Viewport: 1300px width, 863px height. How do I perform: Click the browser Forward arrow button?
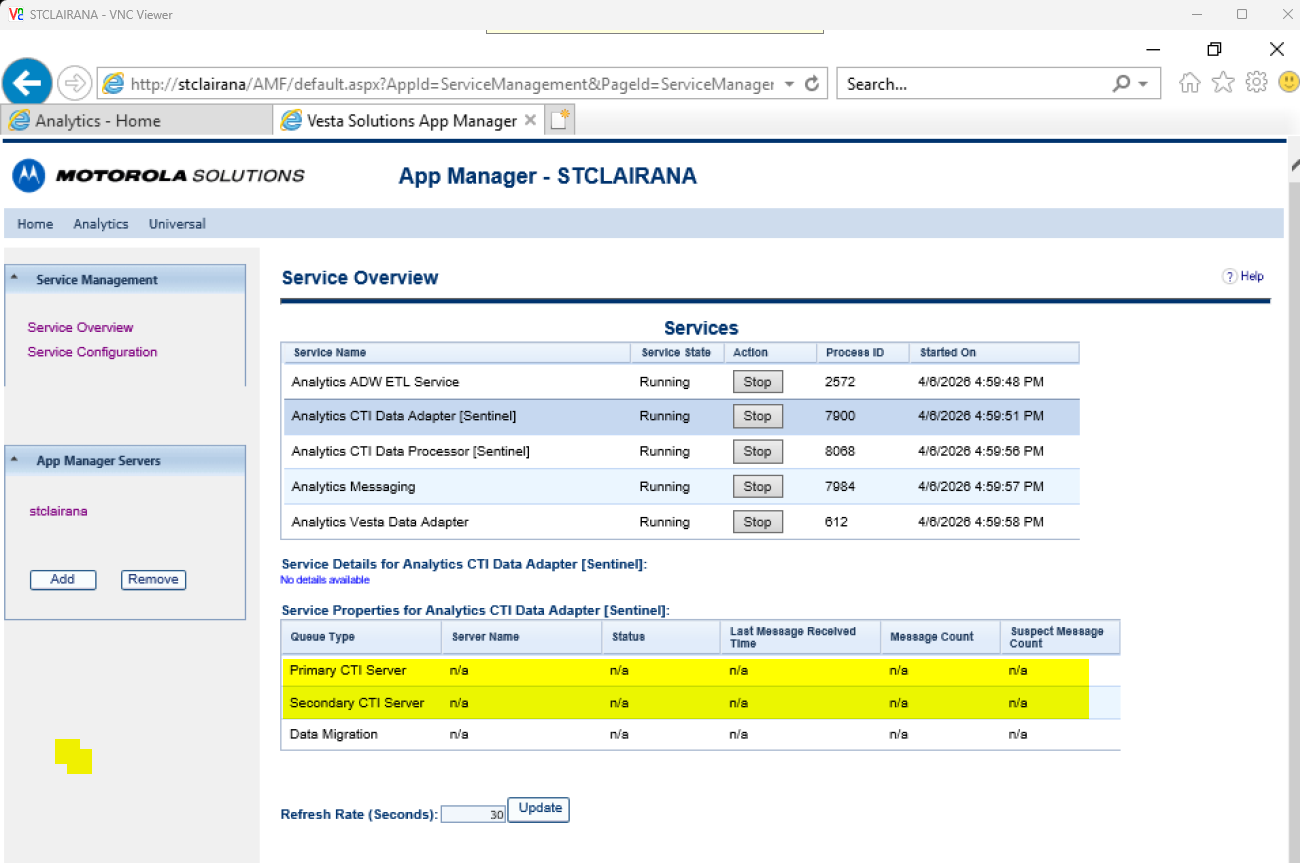coord(74,84)
